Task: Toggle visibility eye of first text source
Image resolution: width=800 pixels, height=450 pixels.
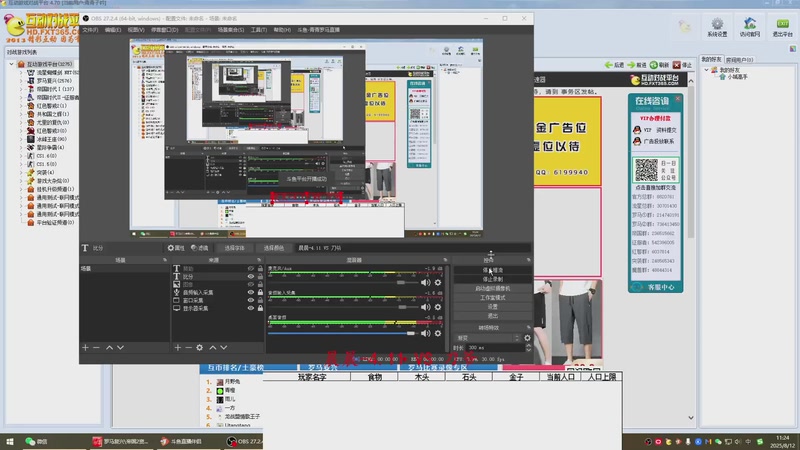Action: pyautogui.click(x=251, y=268)
